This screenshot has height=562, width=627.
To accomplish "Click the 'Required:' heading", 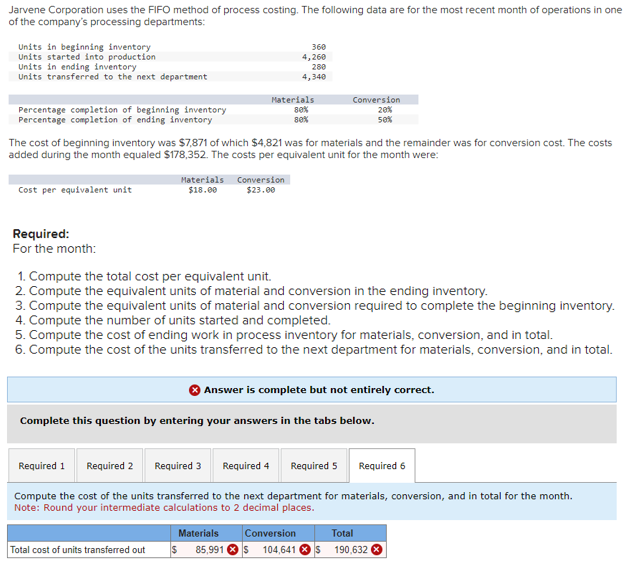I will pos(41,234).
